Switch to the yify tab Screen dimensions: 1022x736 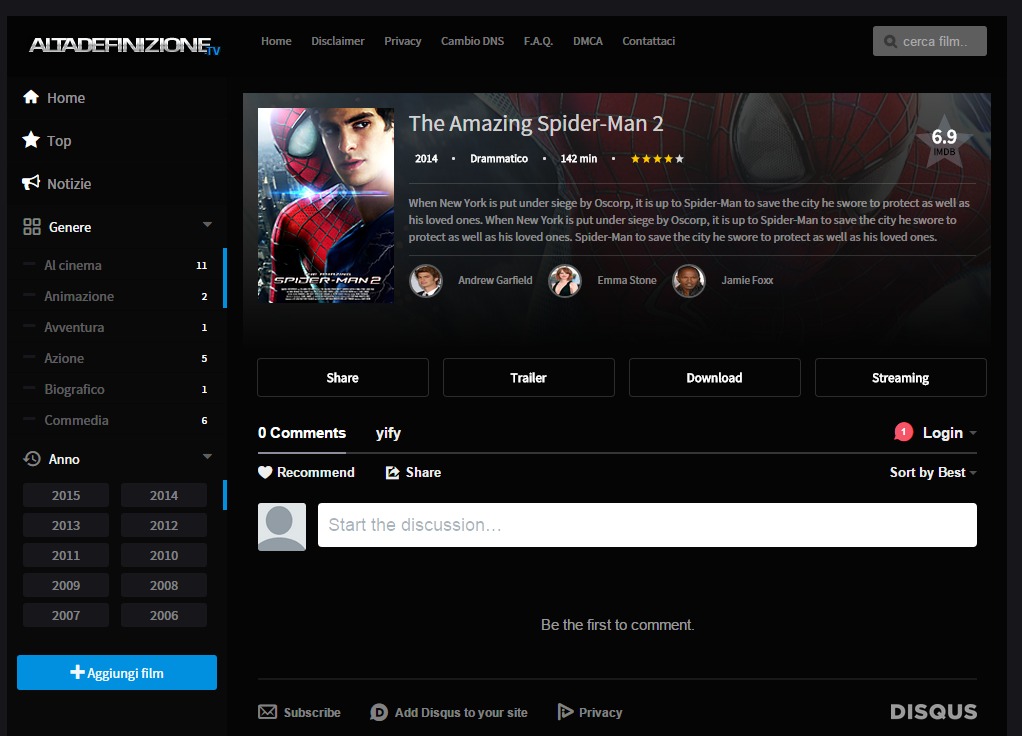(x=388, y=433)
